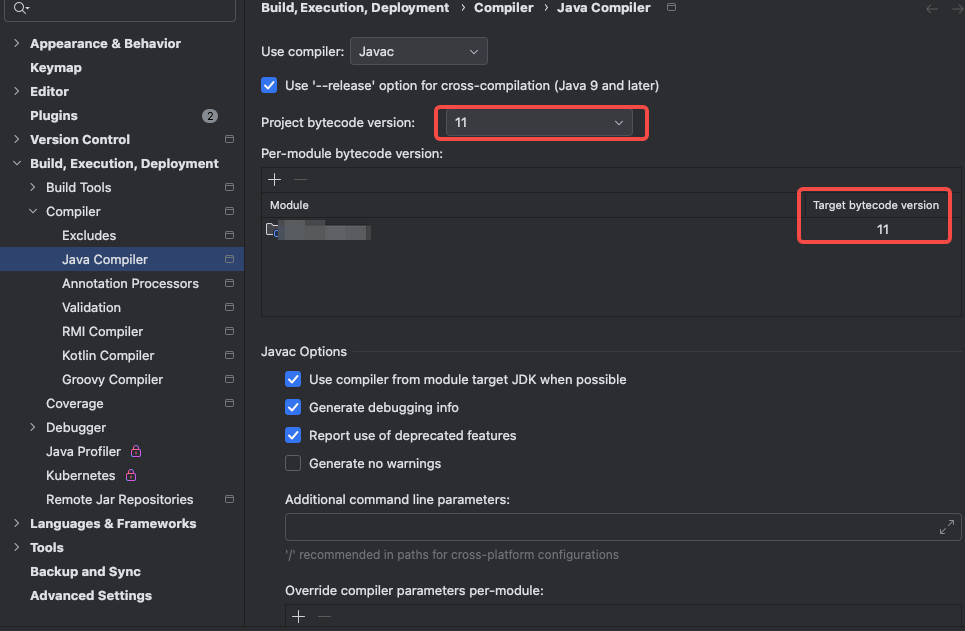Click the project-level icon beside RMI Compiler
Screen dimensions: 965x631
point(230,331)
